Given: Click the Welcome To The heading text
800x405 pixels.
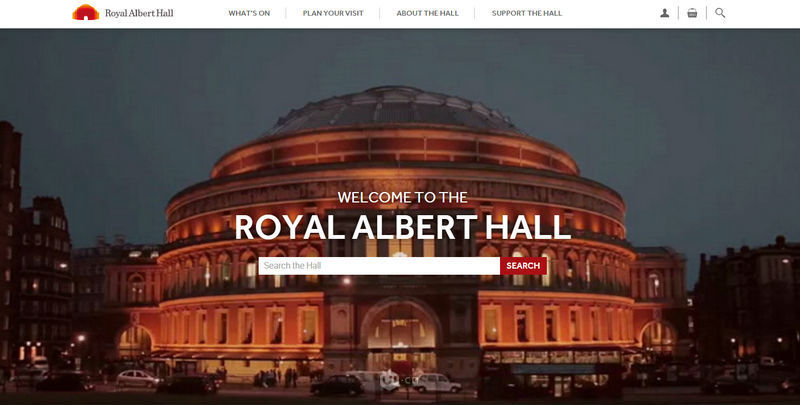Looking at the screenshot, I should (403, 197).
